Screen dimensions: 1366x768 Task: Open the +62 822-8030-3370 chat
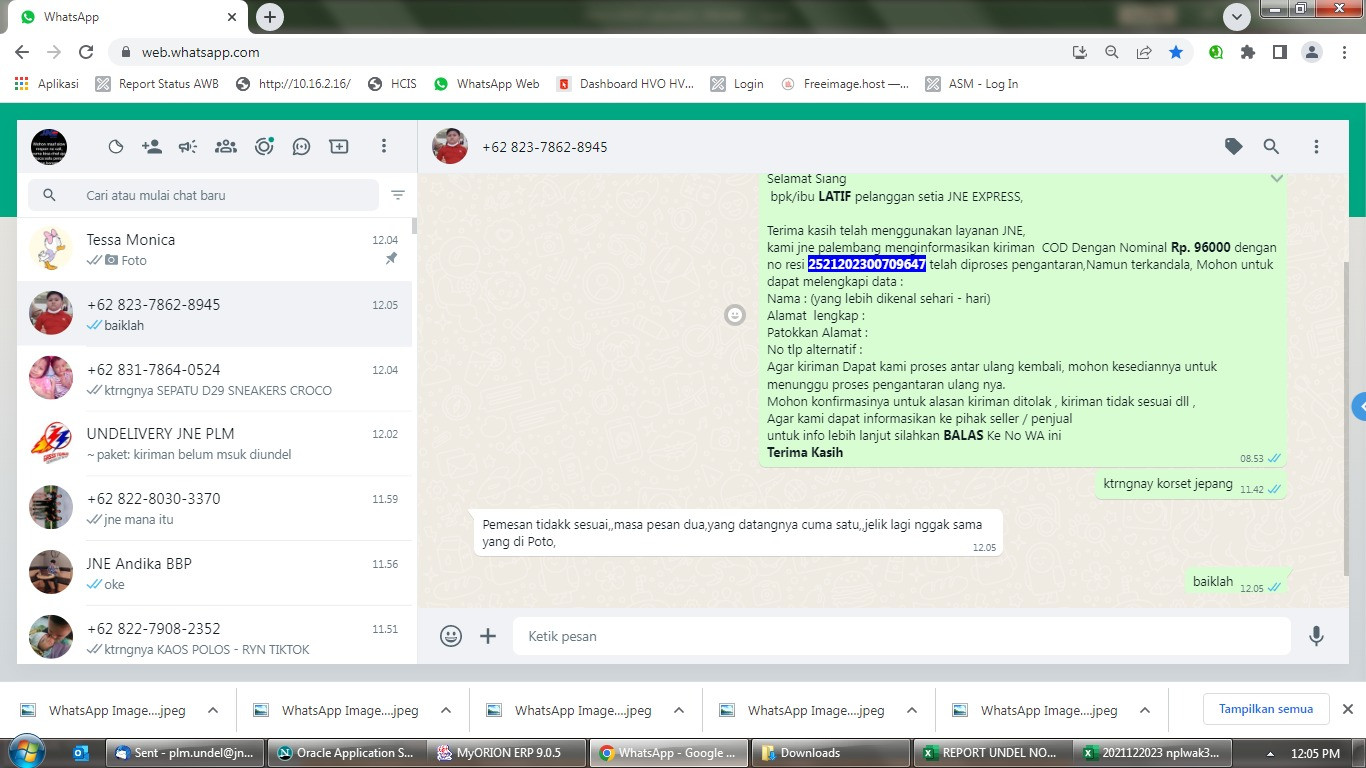coord(214,509)
